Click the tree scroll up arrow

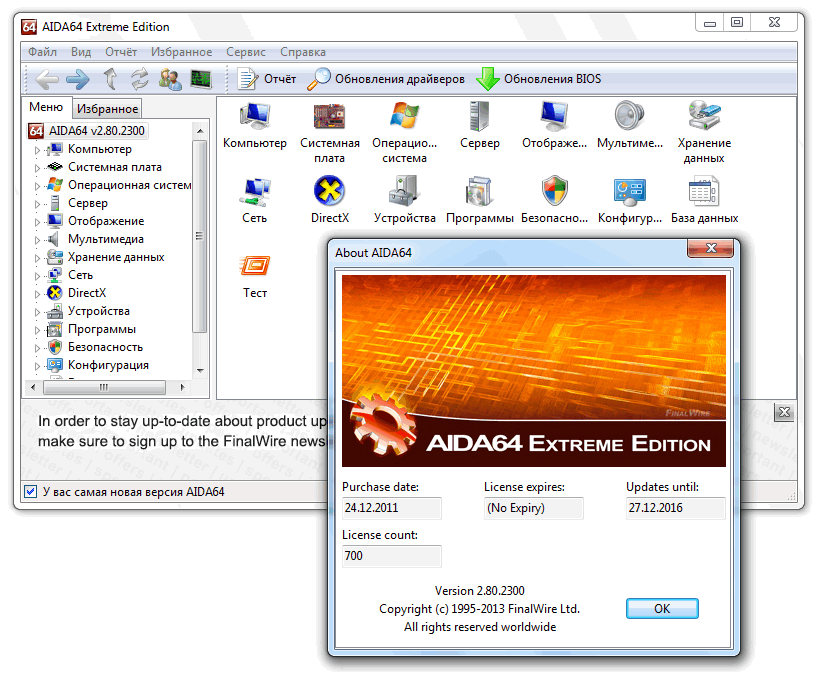200,131
